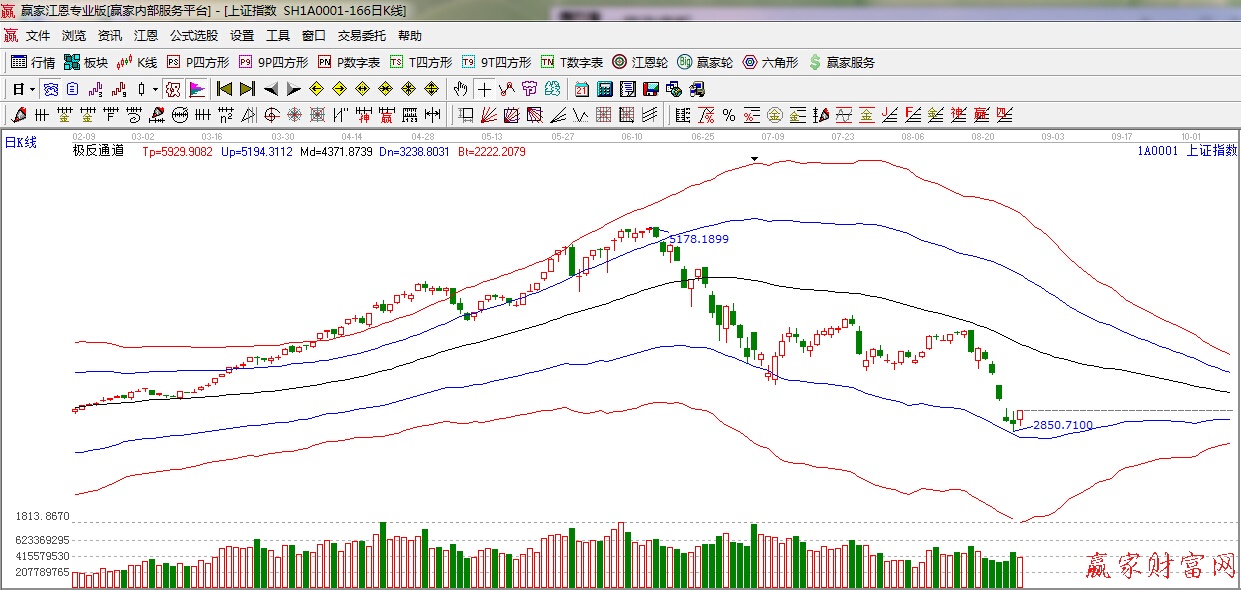The width and height of the screenshot is (1241, 590).
Task: Expand the 日 period dropdown
Action: click(x=32, y=89)
